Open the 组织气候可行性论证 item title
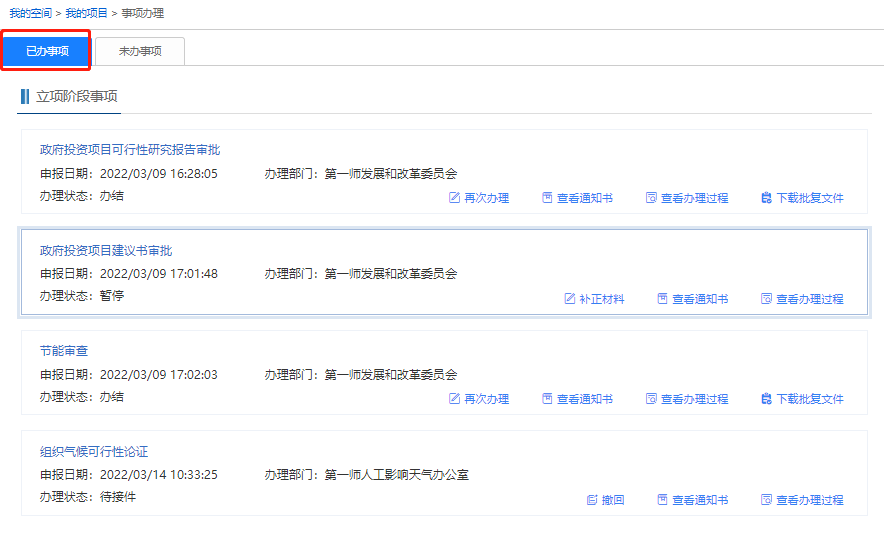Image resolution: width=884 pixels, height=539 pixels. point(94,451)
